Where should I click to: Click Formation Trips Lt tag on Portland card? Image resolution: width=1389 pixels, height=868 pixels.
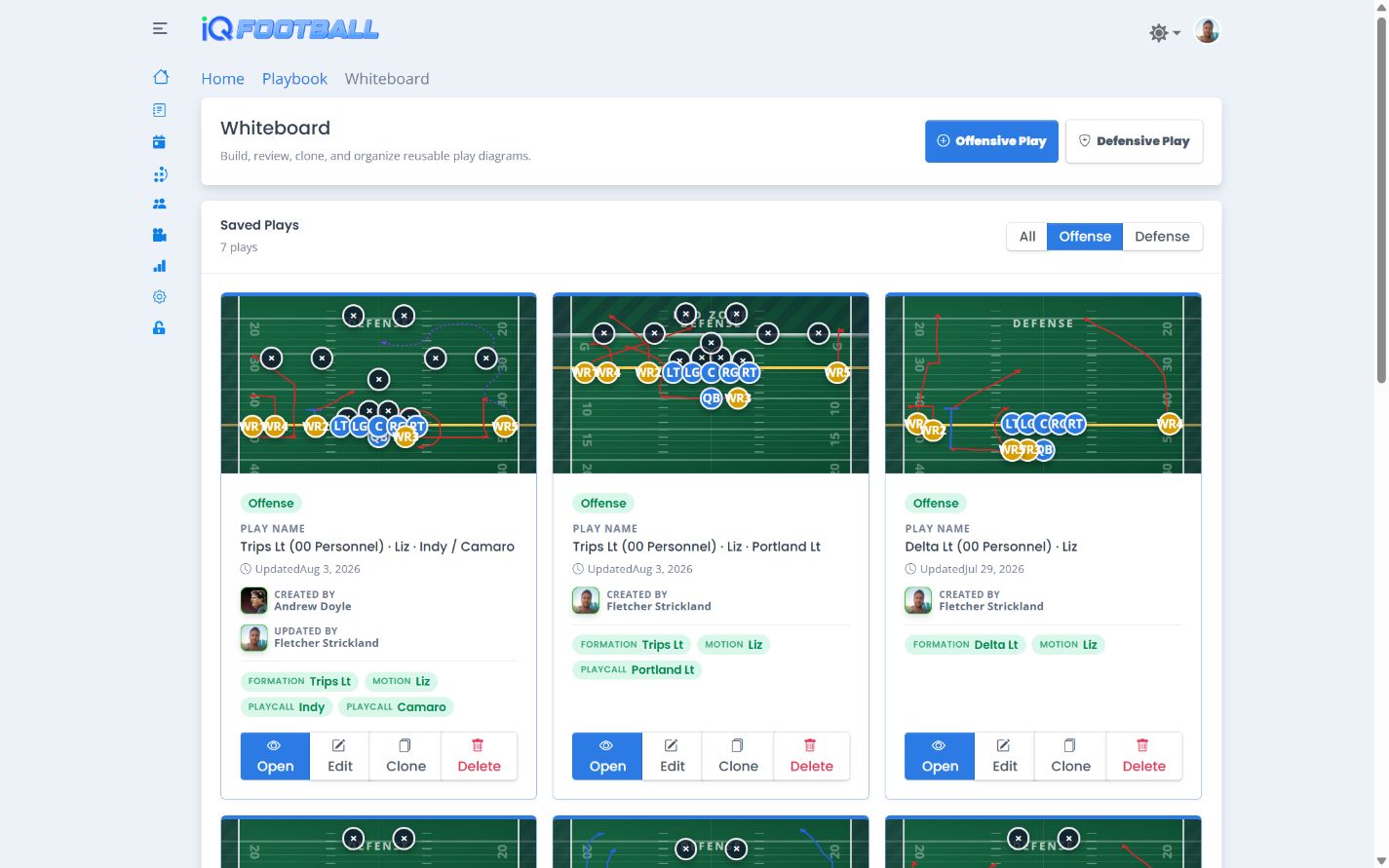(632, 645)
